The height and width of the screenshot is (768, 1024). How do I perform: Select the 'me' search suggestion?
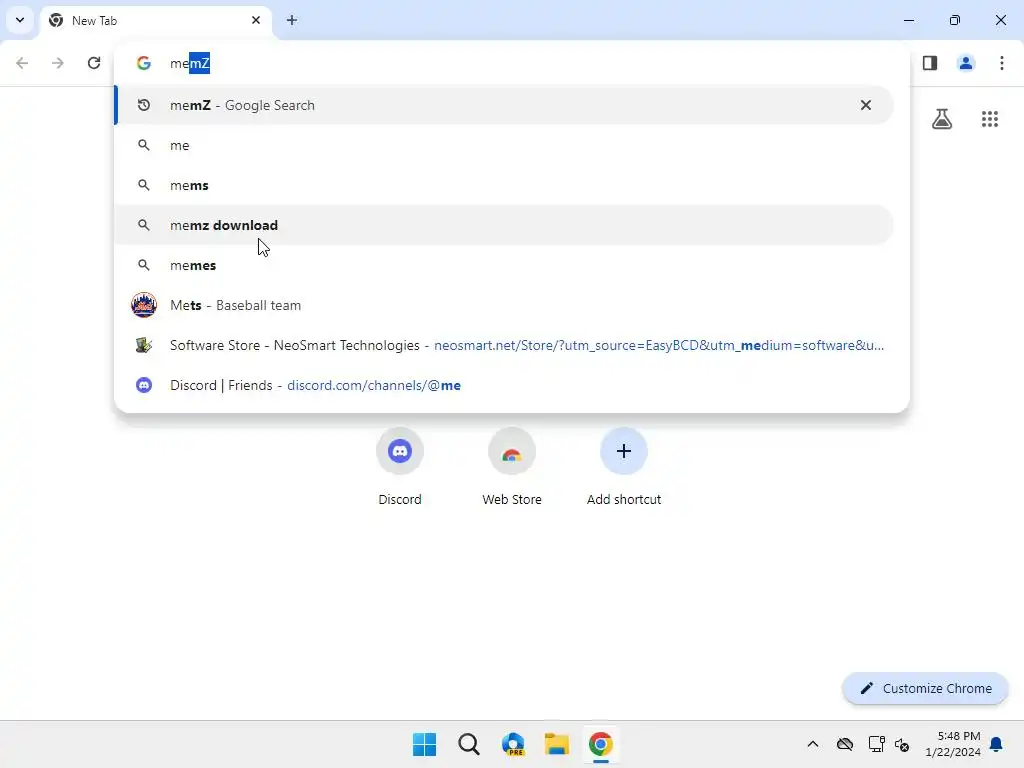click(504, 145)
